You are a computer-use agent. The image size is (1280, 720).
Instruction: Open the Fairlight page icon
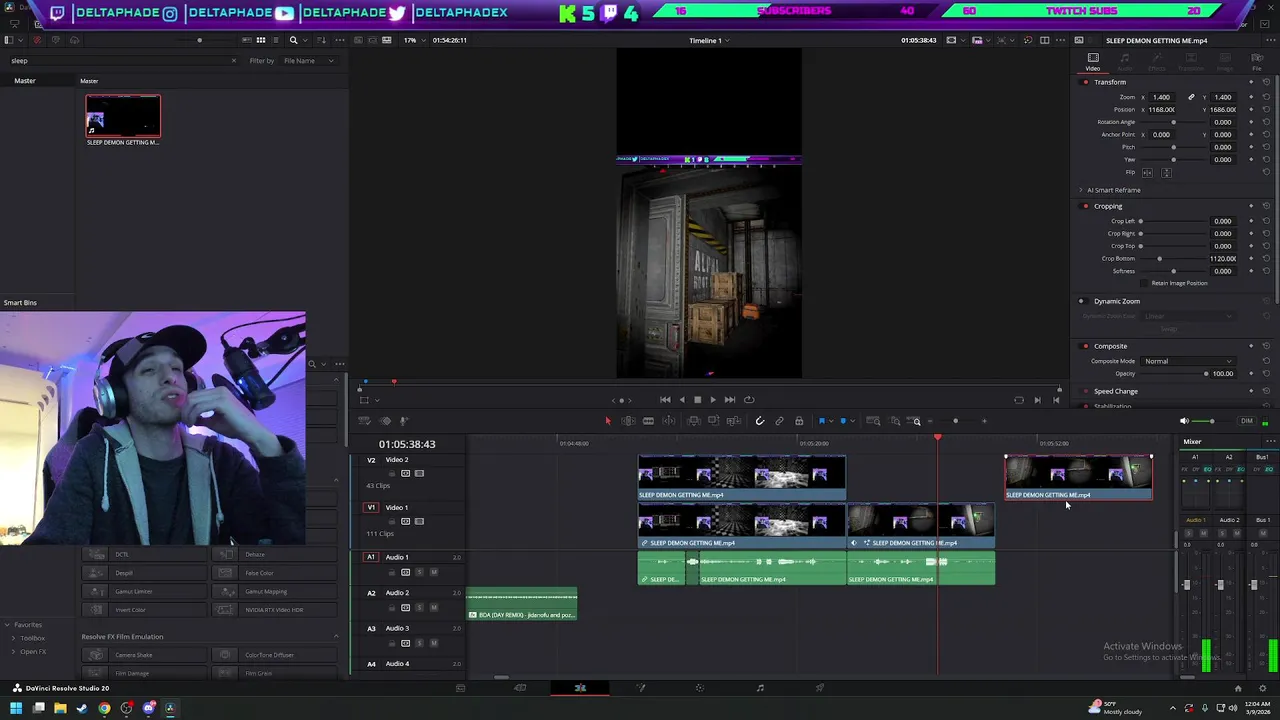pos(760,688)
